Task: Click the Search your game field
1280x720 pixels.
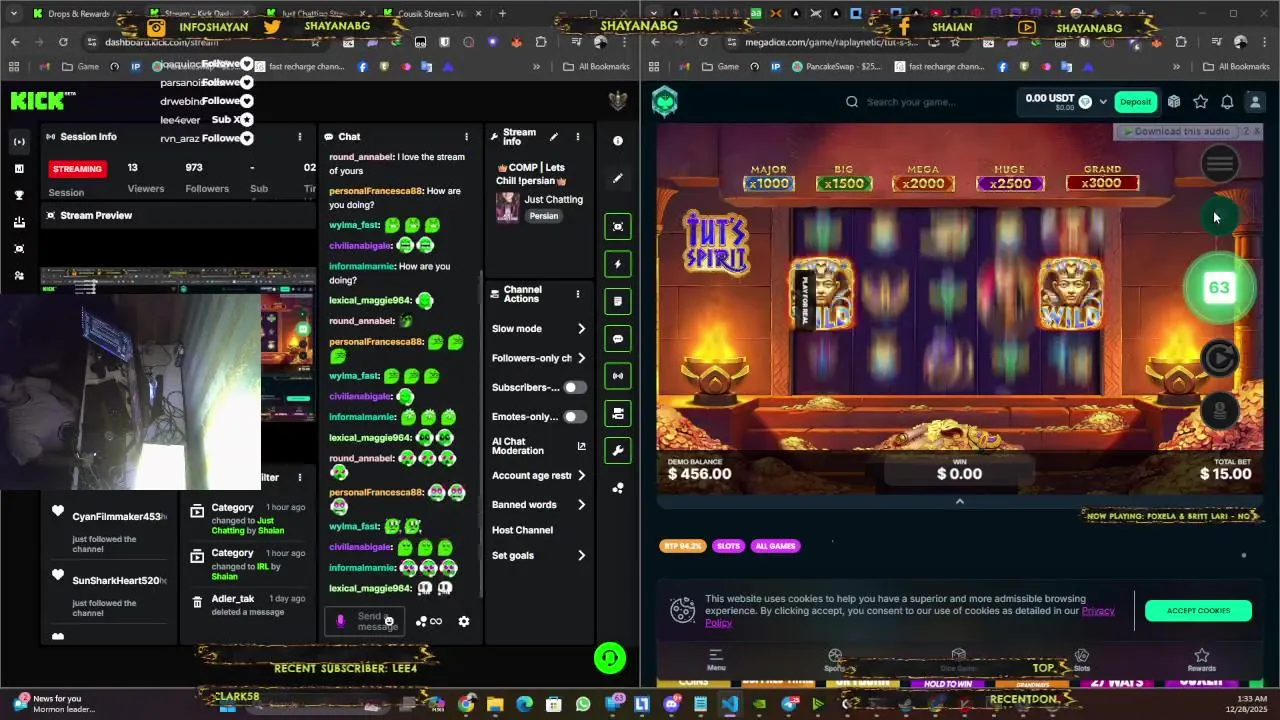Action: (x=910, y=102)
